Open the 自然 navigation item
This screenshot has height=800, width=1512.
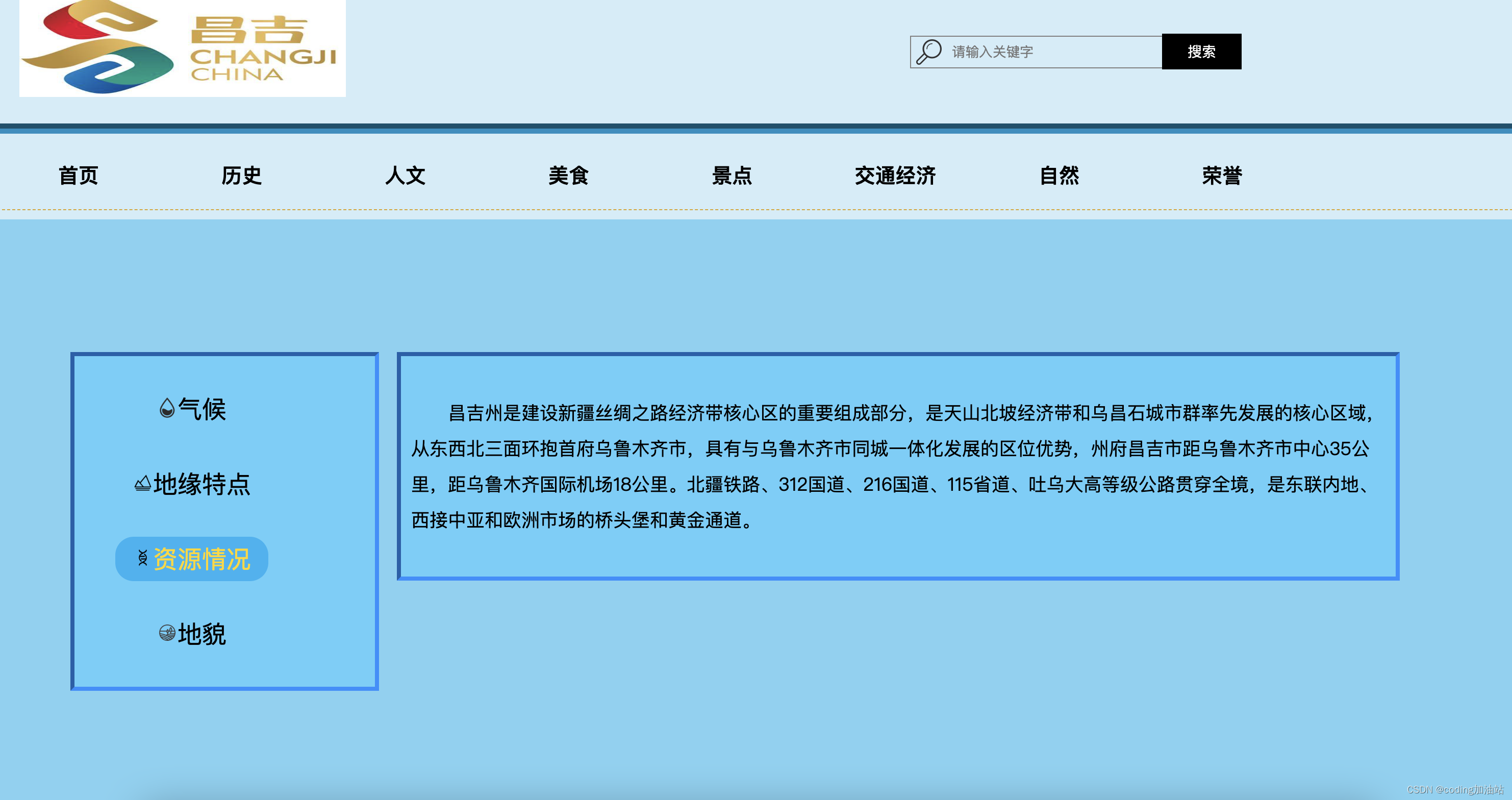coord(1059,176)
